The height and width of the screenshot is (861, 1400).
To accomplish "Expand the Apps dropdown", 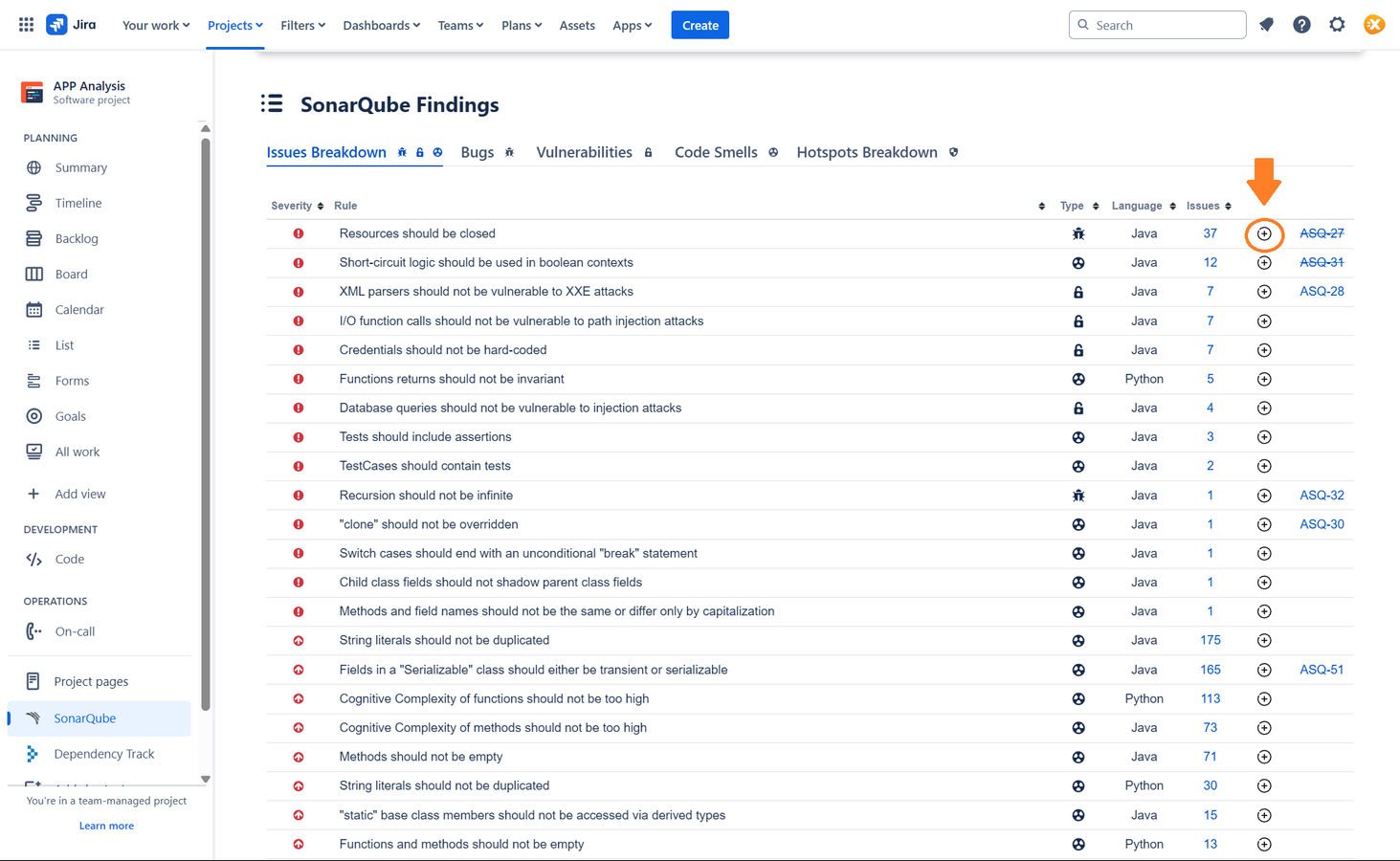I will point(632,25).
